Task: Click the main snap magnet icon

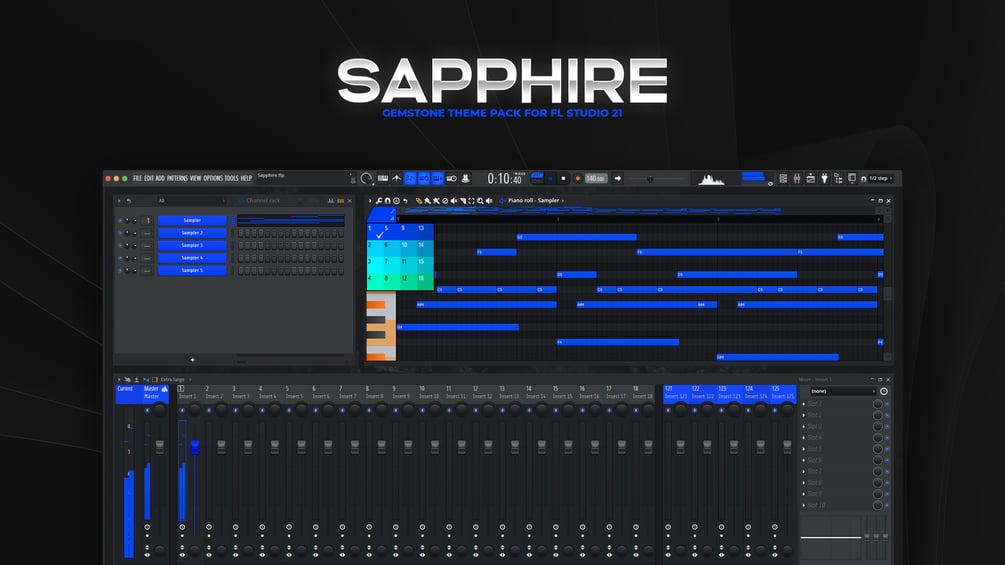Action: (x=863, y=179)
